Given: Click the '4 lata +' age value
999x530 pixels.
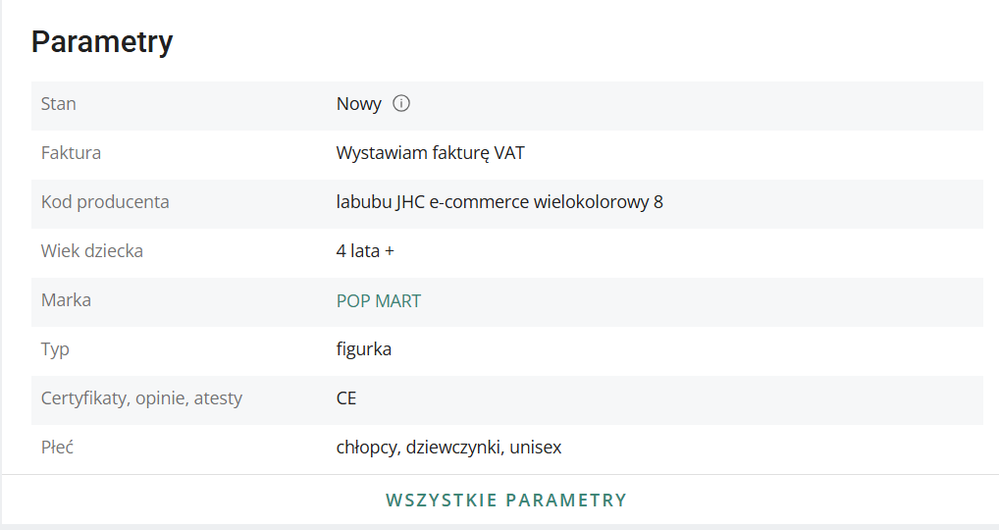Looking at the screenshot, I should click(x=365, y=251).
